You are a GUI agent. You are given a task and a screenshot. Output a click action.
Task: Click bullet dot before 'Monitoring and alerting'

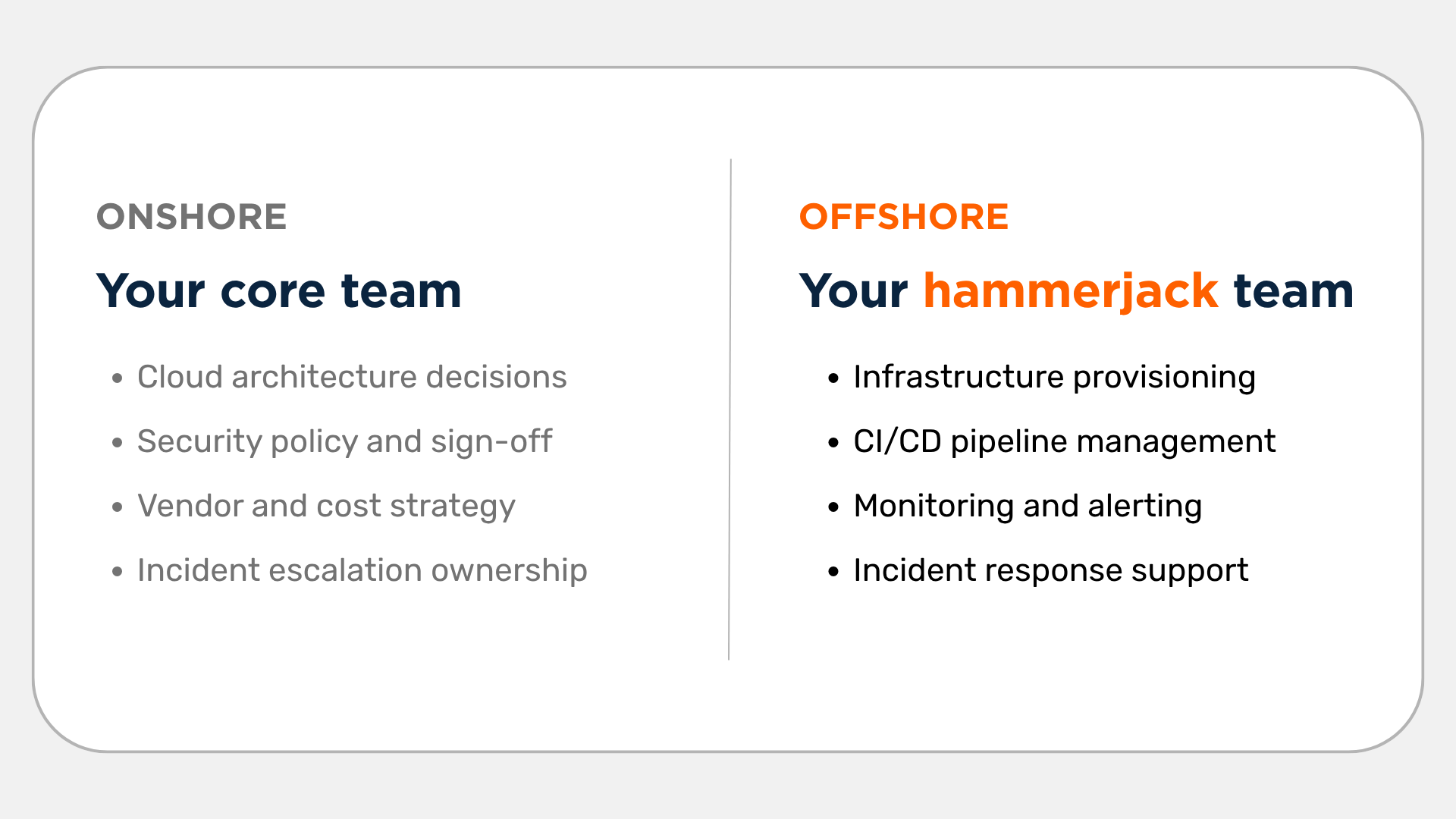coord(833,507)
